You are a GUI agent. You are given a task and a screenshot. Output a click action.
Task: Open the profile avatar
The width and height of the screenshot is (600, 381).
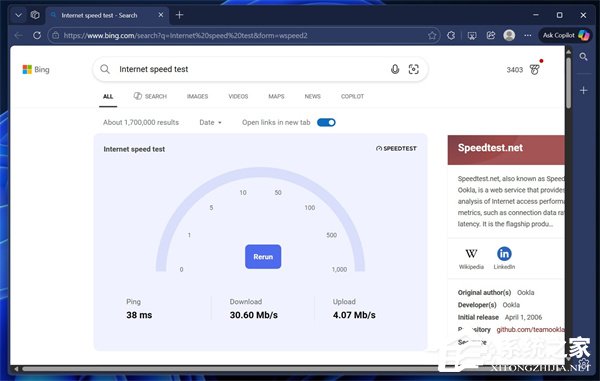pyautogui.click(x=509, y=35)
